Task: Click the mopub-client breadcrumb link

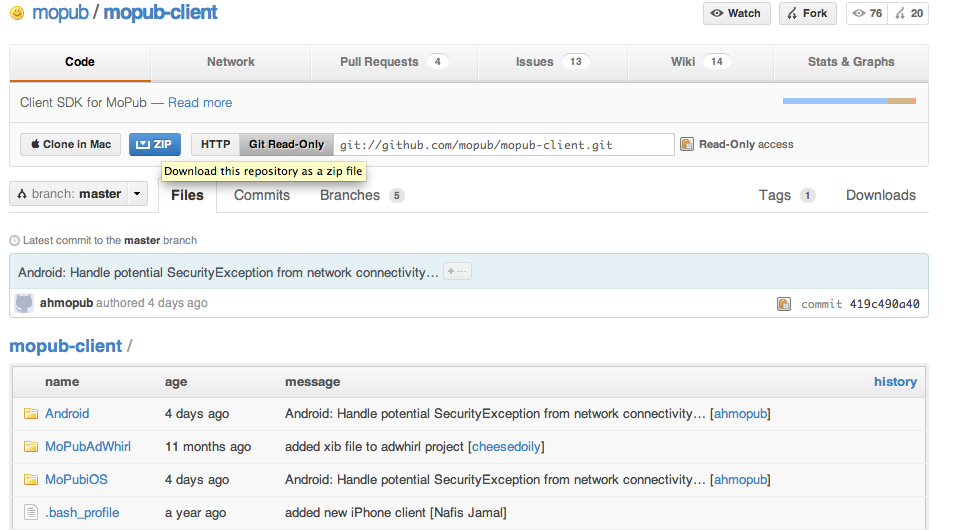Action: coord(66,346)
